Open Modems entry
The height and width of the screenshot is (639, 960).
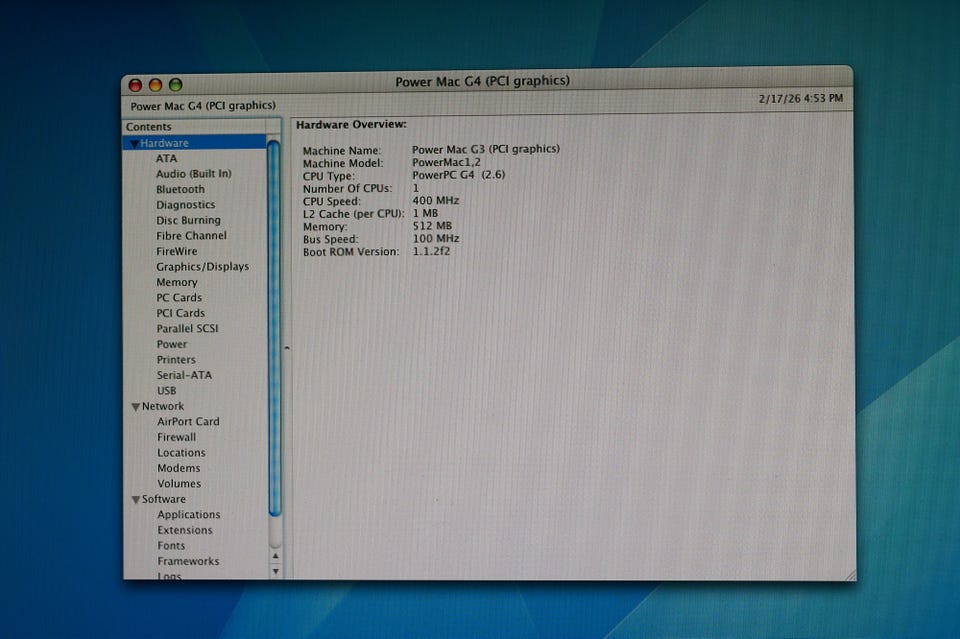coord(178,468)
